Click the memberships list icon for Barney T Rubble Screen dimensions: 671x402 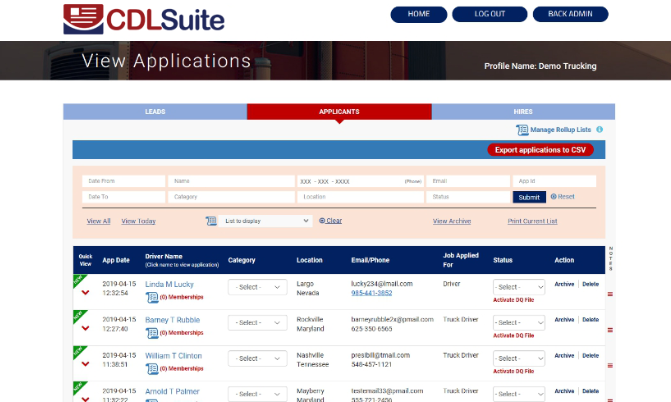pos(152,333)
